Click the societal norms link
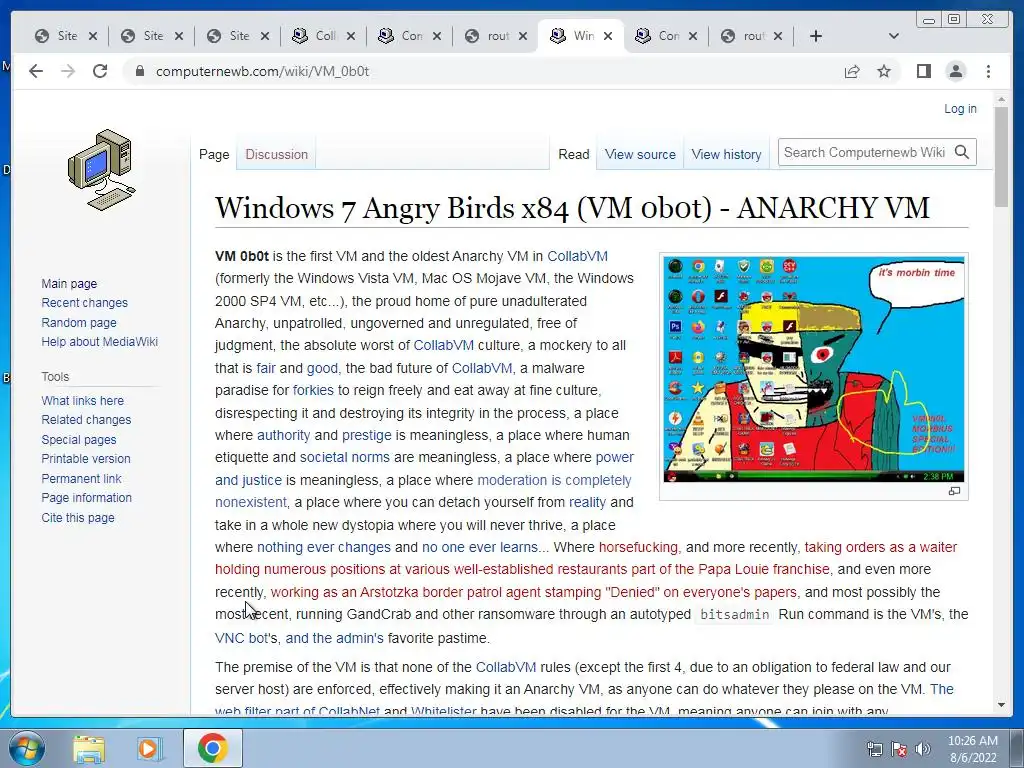The width and height of the screenshot is (1024, 768). pos(344,458)
